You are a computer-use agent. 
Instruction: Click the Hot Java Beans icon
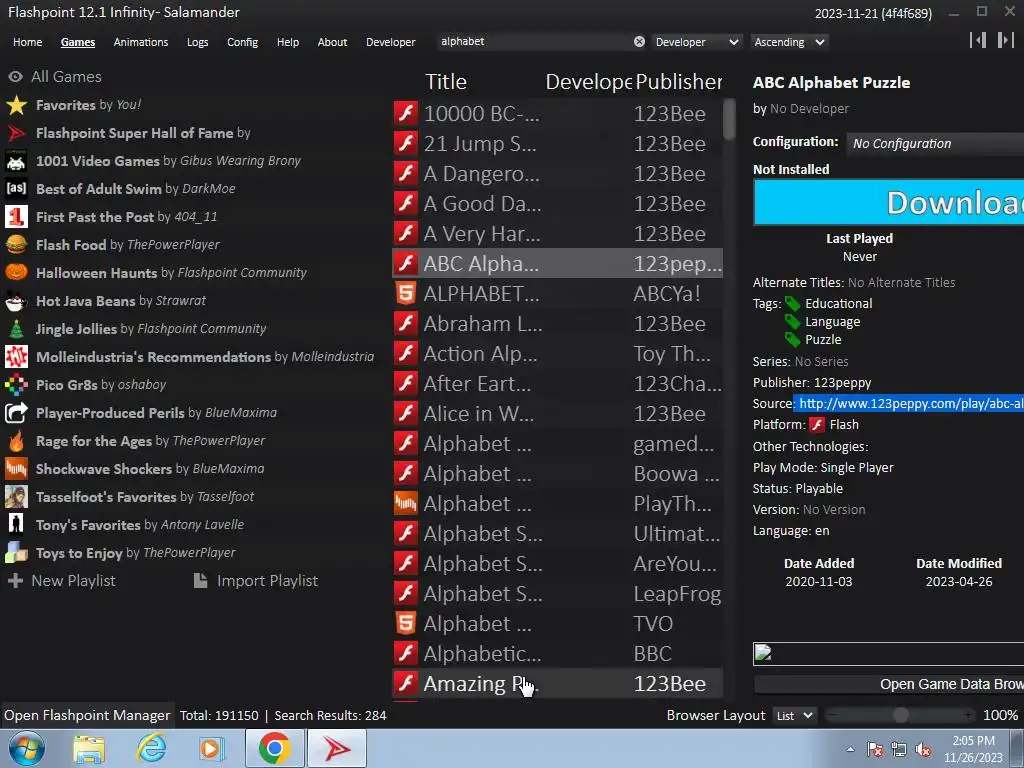(16, 301)
